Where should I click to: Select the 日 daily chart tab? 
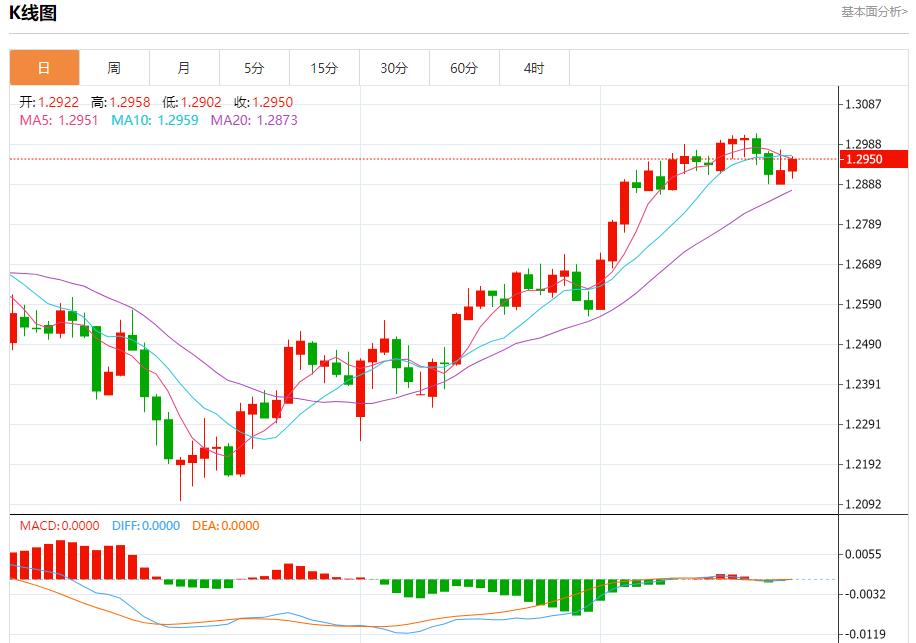(x=44, y=68)
